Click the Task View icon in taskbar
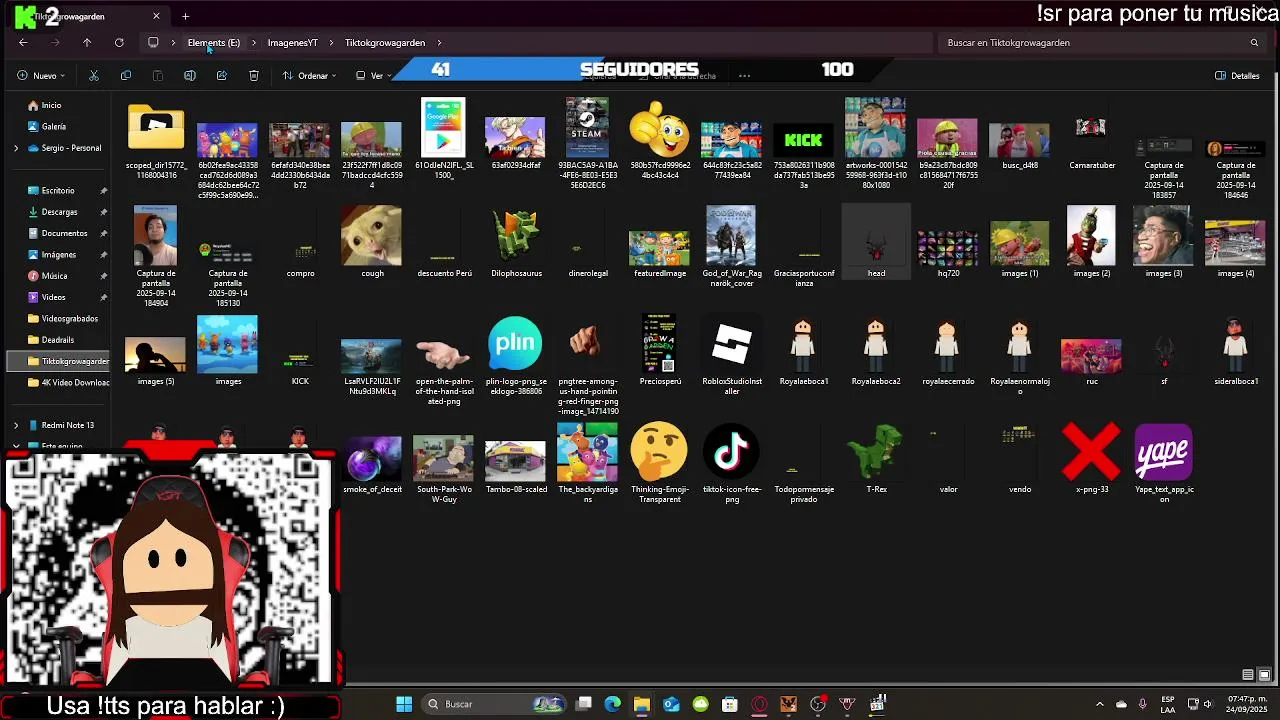This screenshot has width=1280, height=720. [x=584, y=704]
